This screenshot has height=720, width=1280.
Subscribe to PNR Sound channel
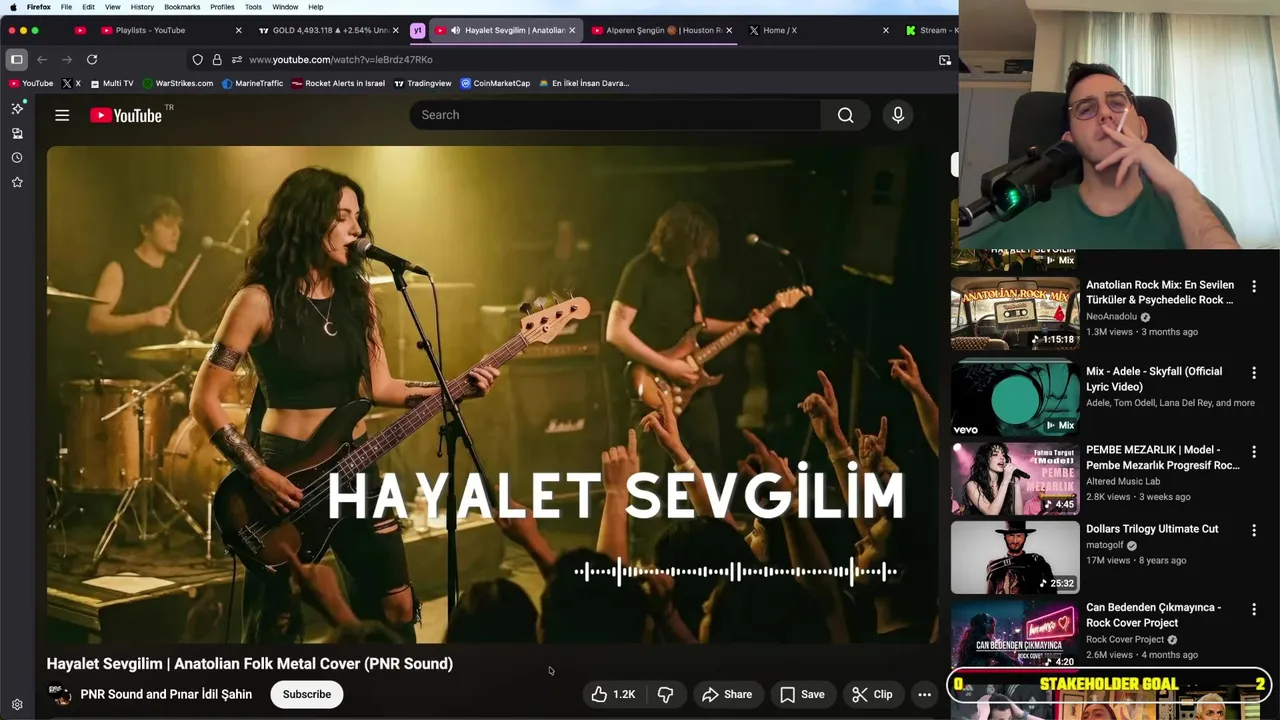307,694
